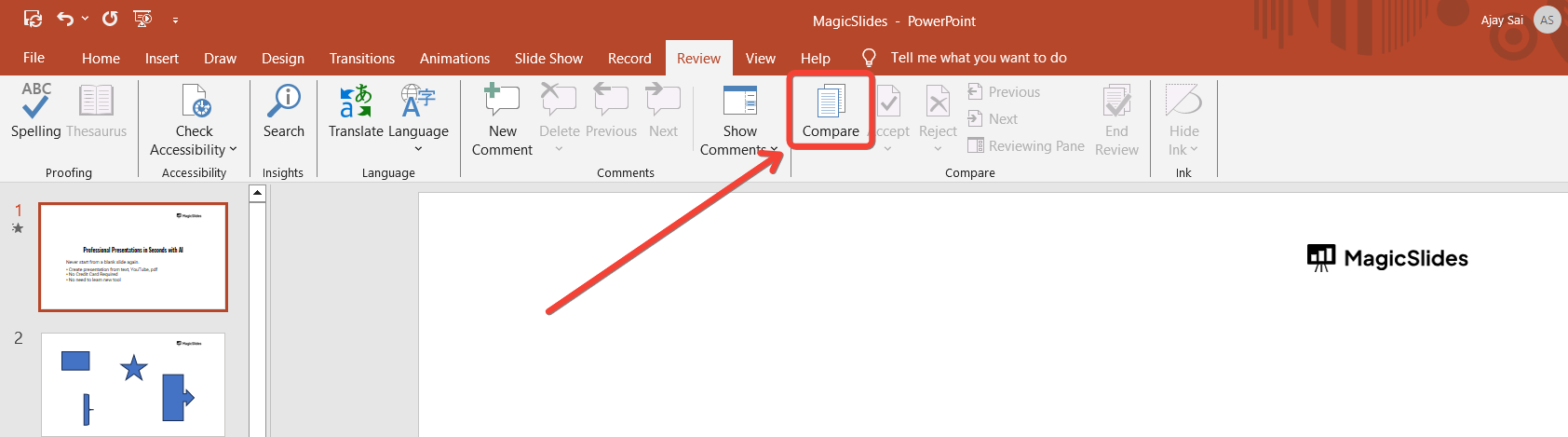Image resolution: width=1568 pixels, height=437 pixels.
Task: Run the Spelling check
Action: tap(36, 110)
